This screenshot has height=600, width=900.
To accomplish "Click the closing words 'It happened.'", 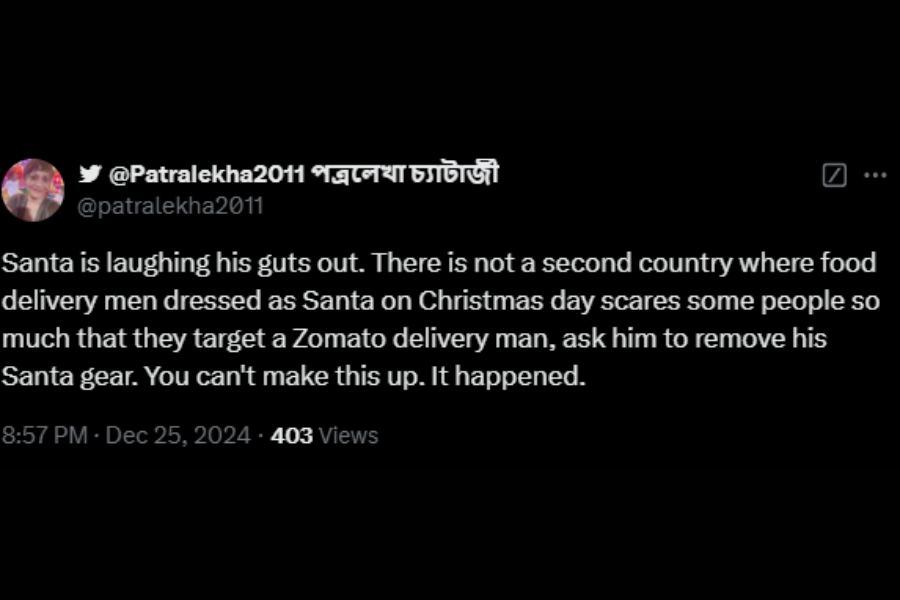I will point(508,376).
